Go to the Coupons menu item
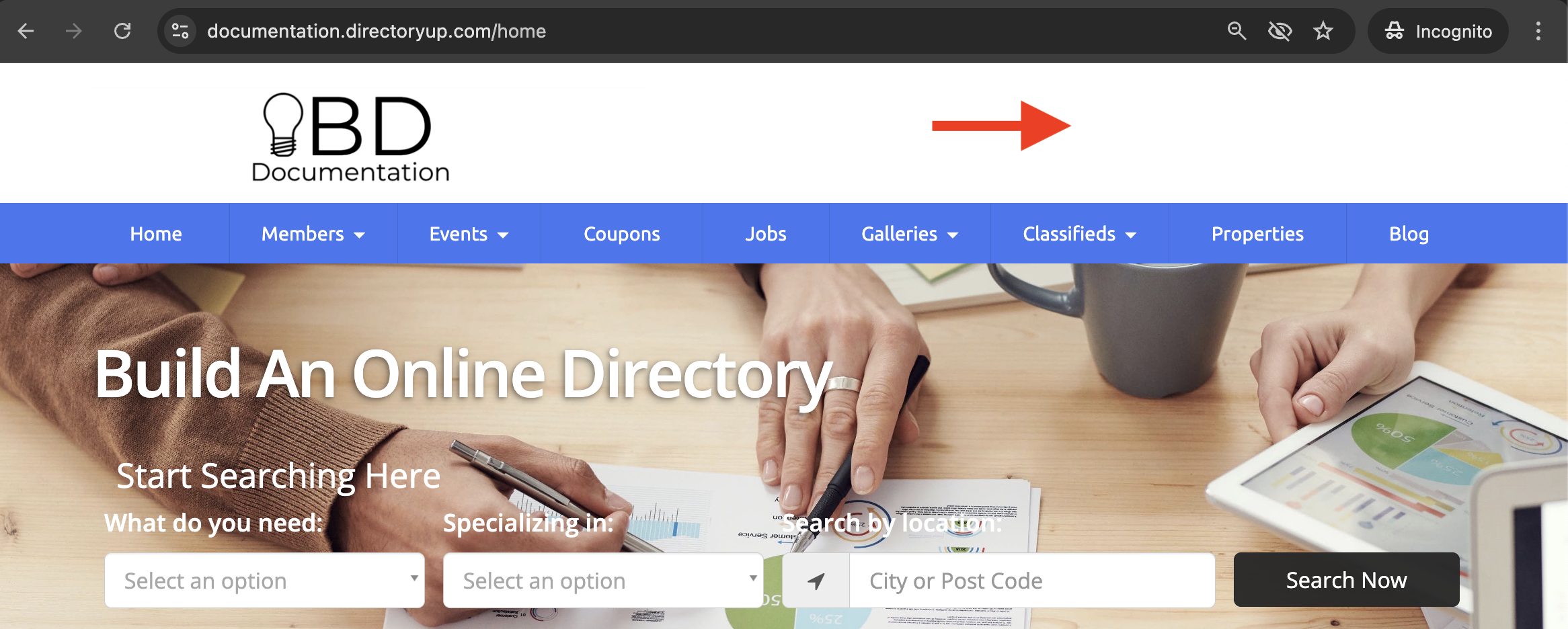 (622, 234)
